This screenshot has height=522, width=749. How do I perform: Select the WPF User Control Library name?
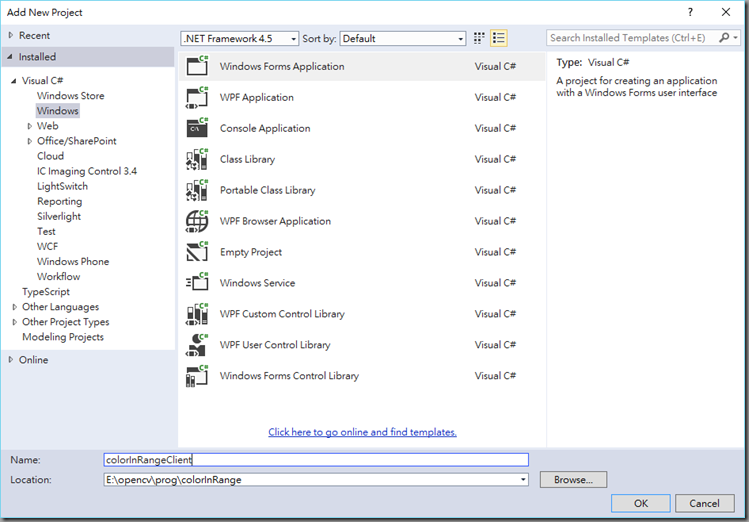(275, 345)
